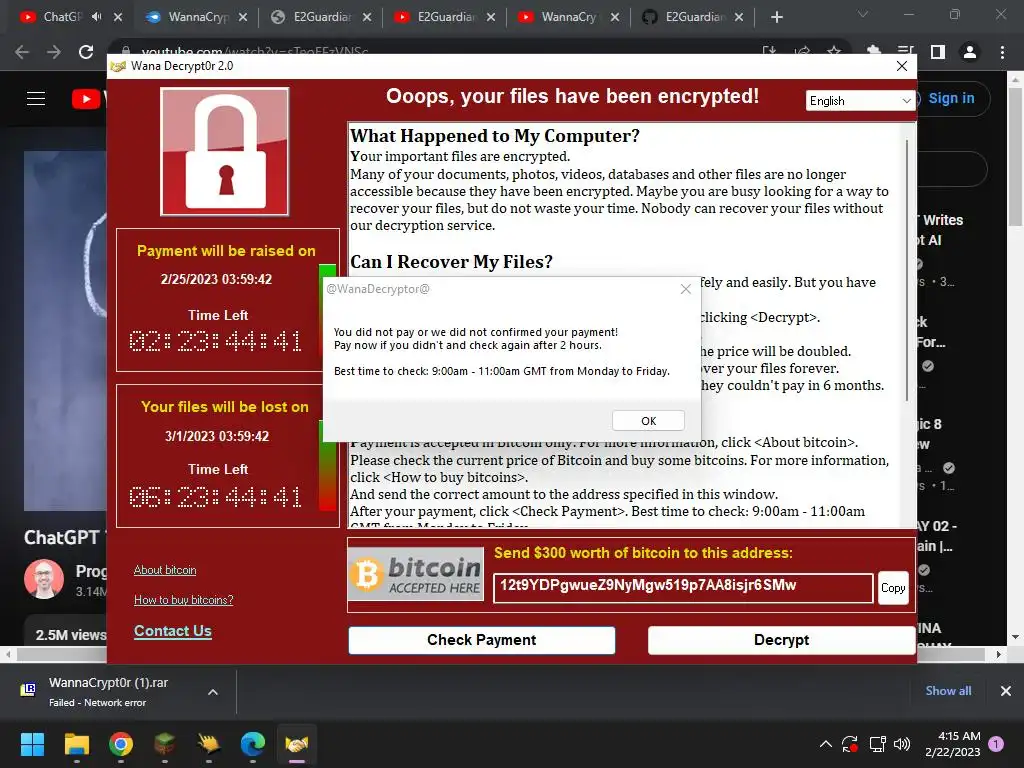The height and width of the screenshot is (768, 1024).
Task: Click the browser page vertical scrollbar
Action: pyautogui.click(x=1015, y=156)
